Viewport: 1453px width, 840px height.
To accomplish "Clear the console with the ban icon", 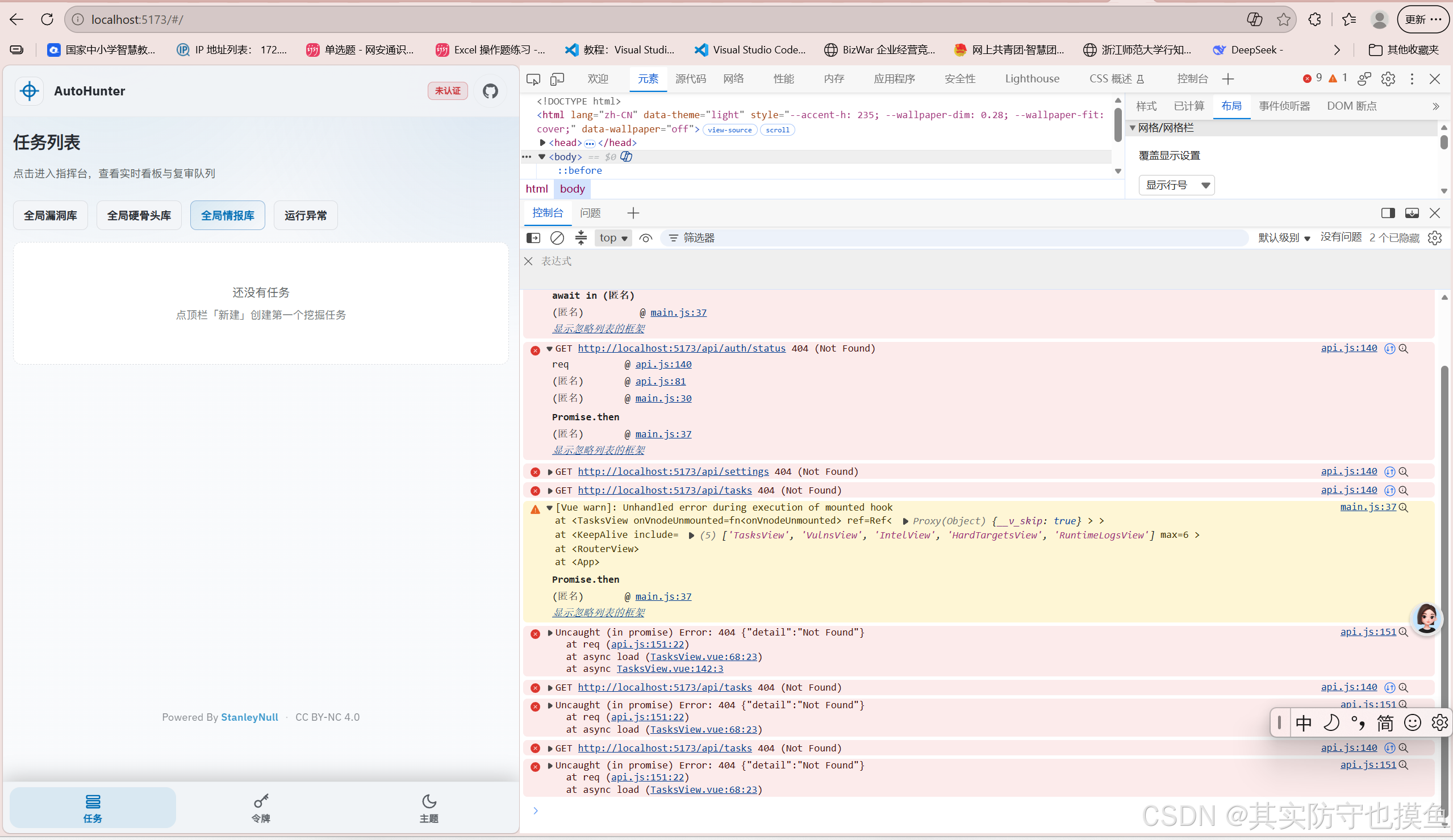I will [557, 238].
